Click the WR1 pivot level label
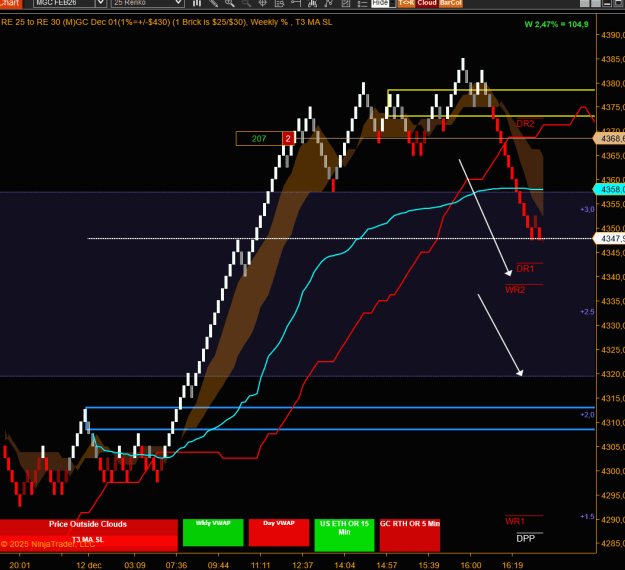This screenshot has width=625, height=570. click(x=515, y=521)
